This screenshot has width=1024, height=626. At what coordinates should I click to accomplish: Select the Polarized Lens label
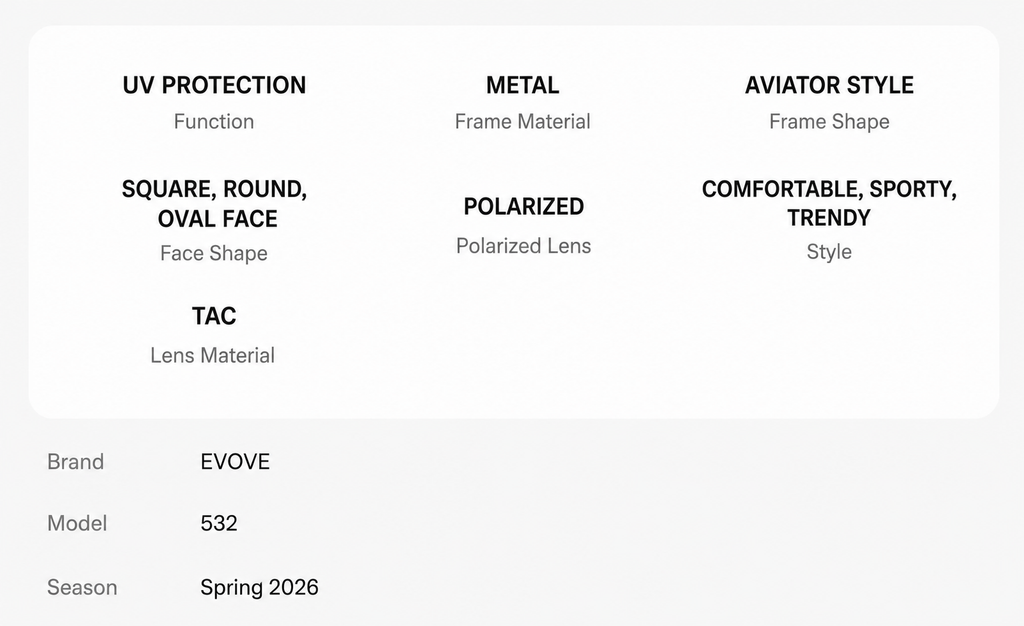tap(523, 246)
